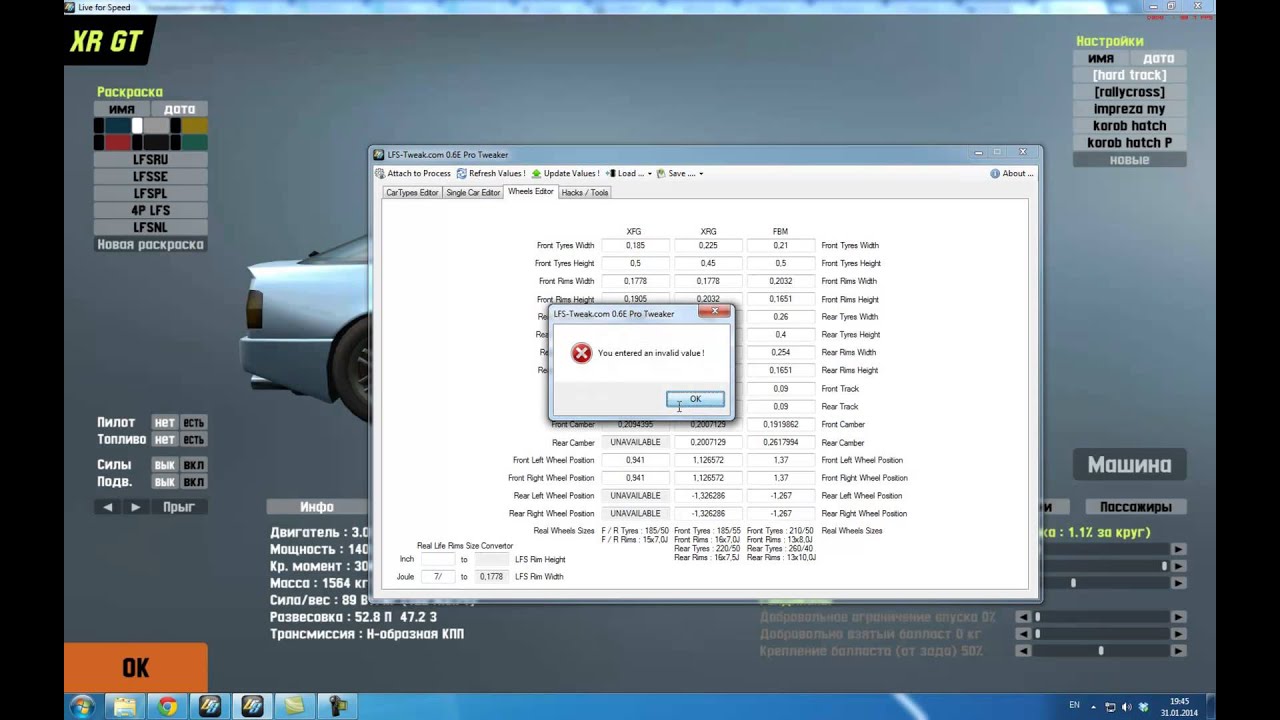Open the Hacks / Tools tab
This screenshot has width=1280, height=720.
(585, 192)
